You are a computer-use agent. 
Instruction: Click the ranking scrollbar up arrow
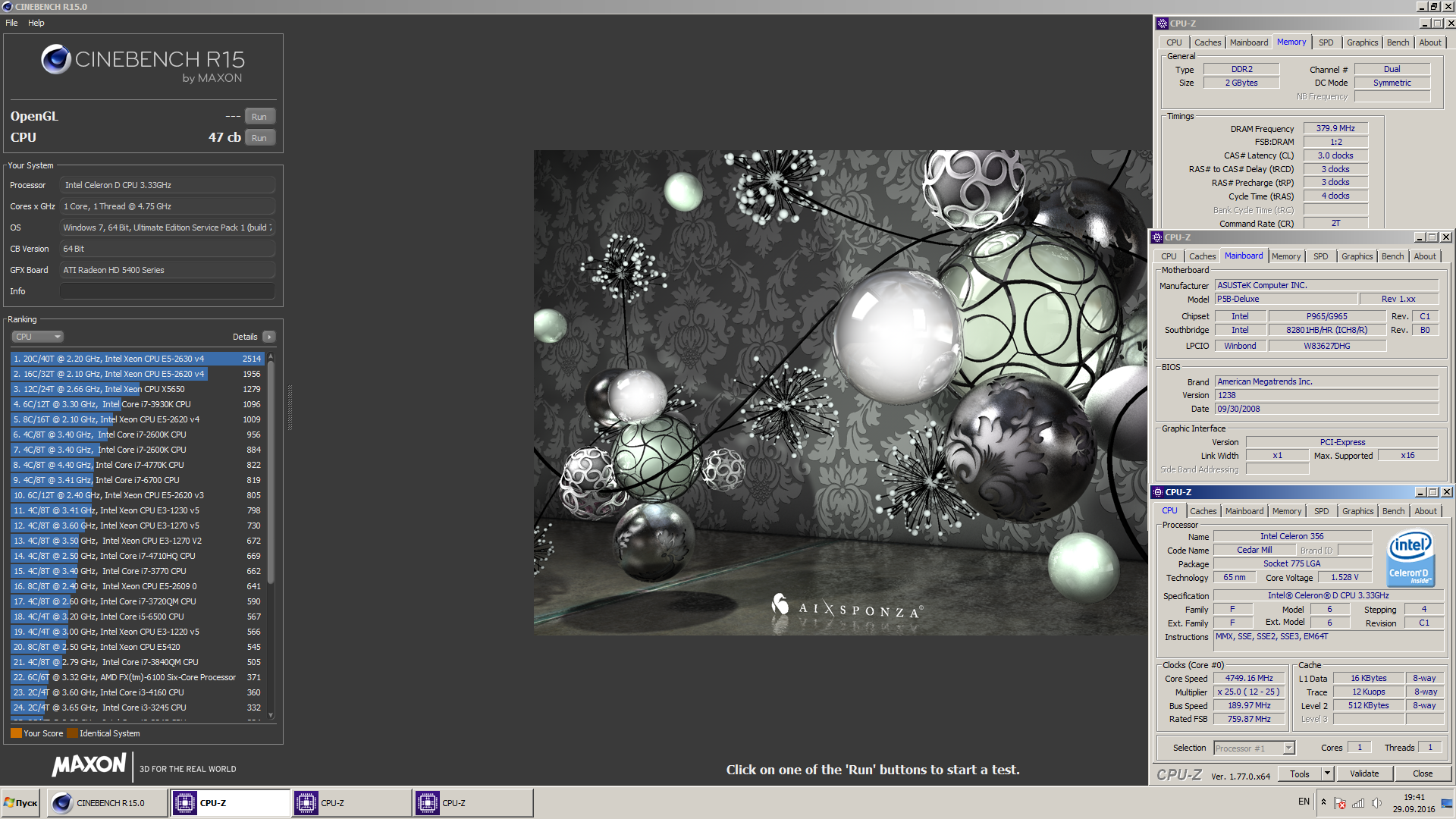(271, 356)
